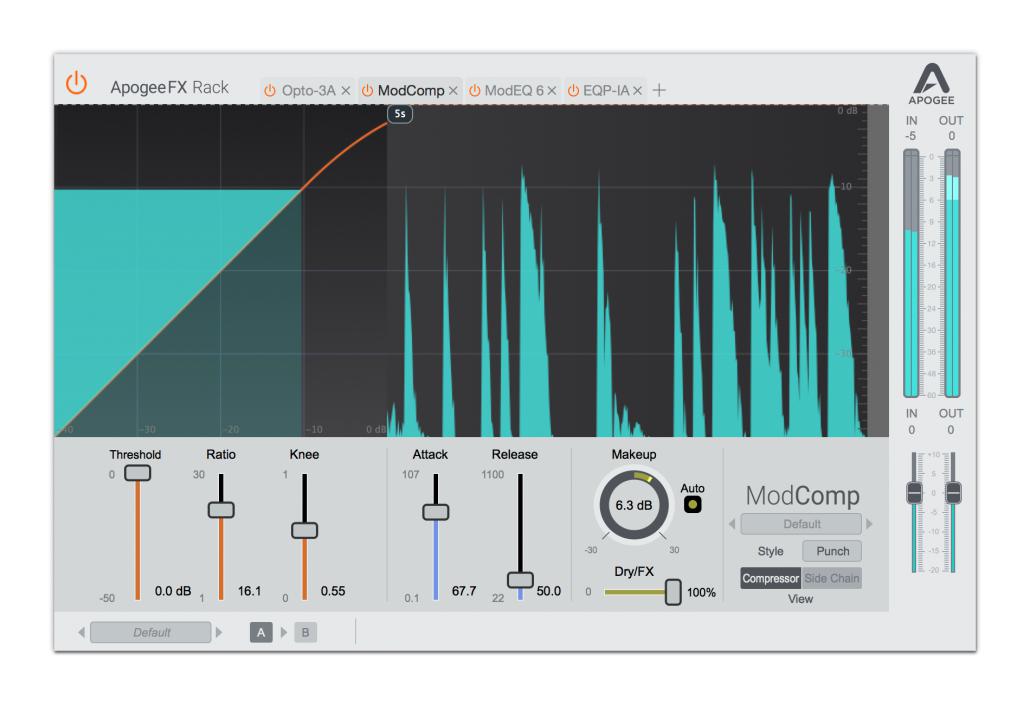Open the Side Chain view
This screenshot has height=705, width=1030.
(832, 578)
